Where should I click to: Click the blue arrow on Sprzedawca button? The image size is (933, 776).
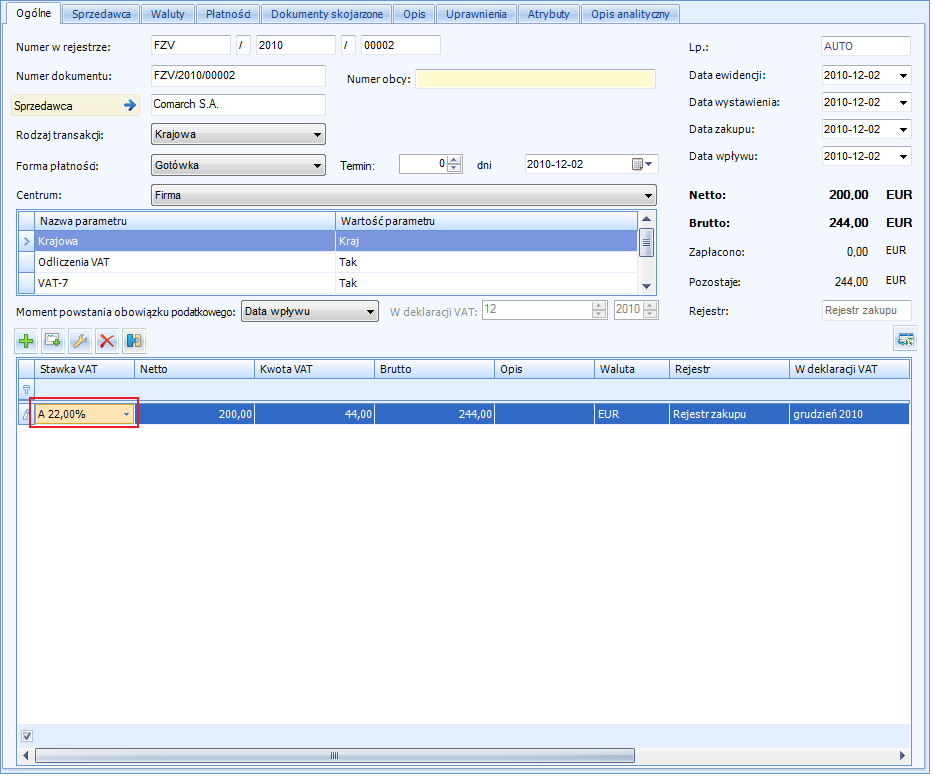click(x=130, y=105)
